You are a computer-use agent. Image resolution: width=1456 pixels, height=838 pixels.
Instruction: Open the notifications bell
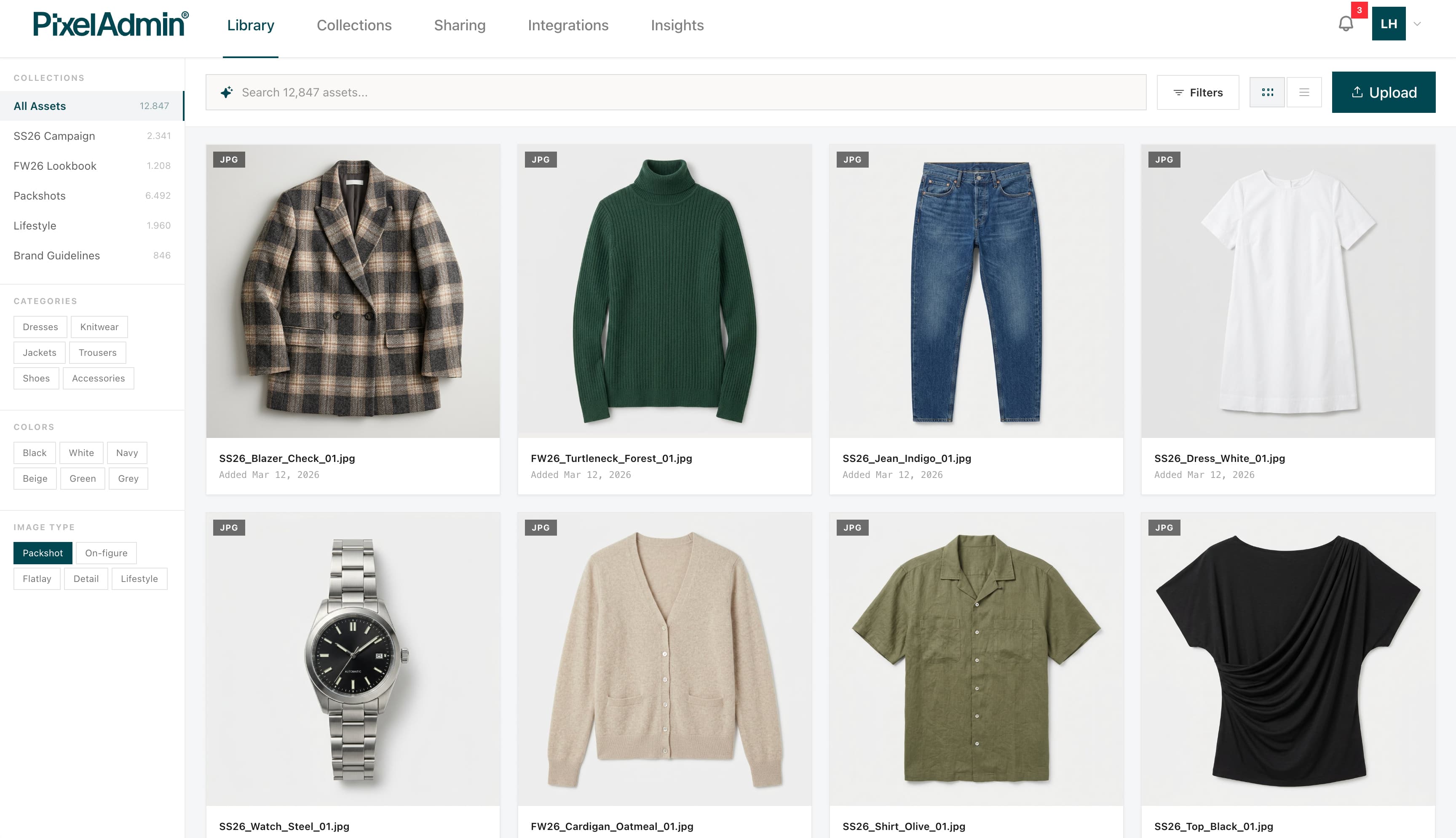coord(1345,24)
